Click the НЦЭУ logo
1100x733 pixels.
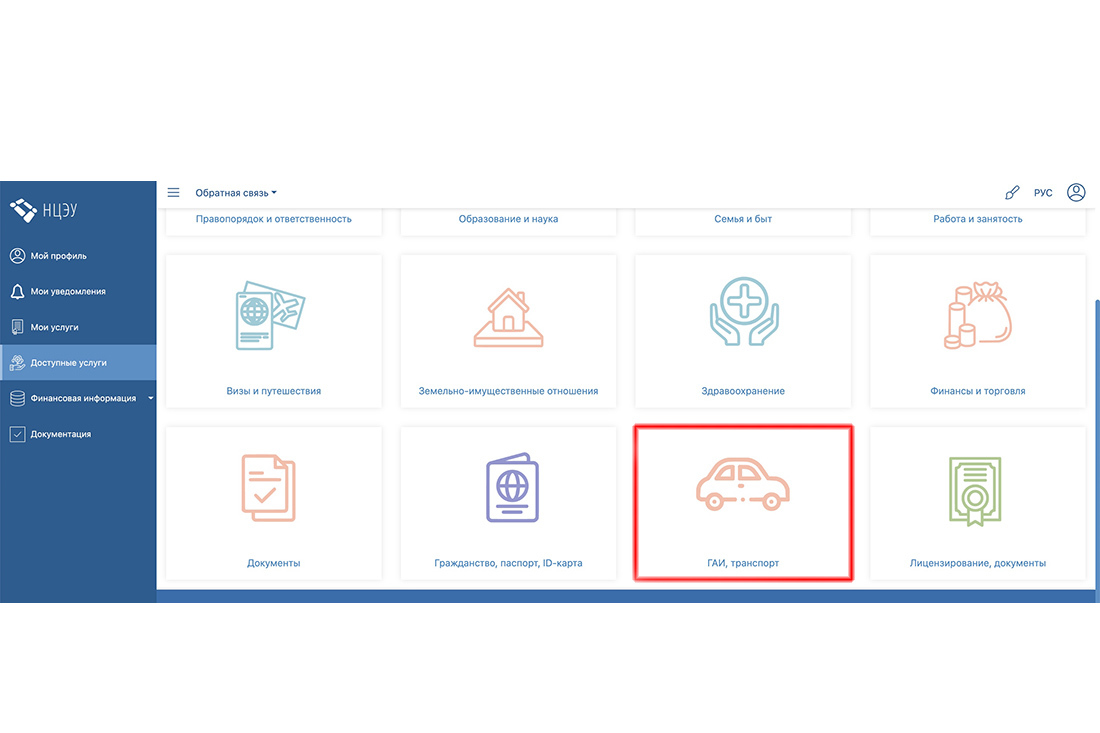[x=43, y=210]
